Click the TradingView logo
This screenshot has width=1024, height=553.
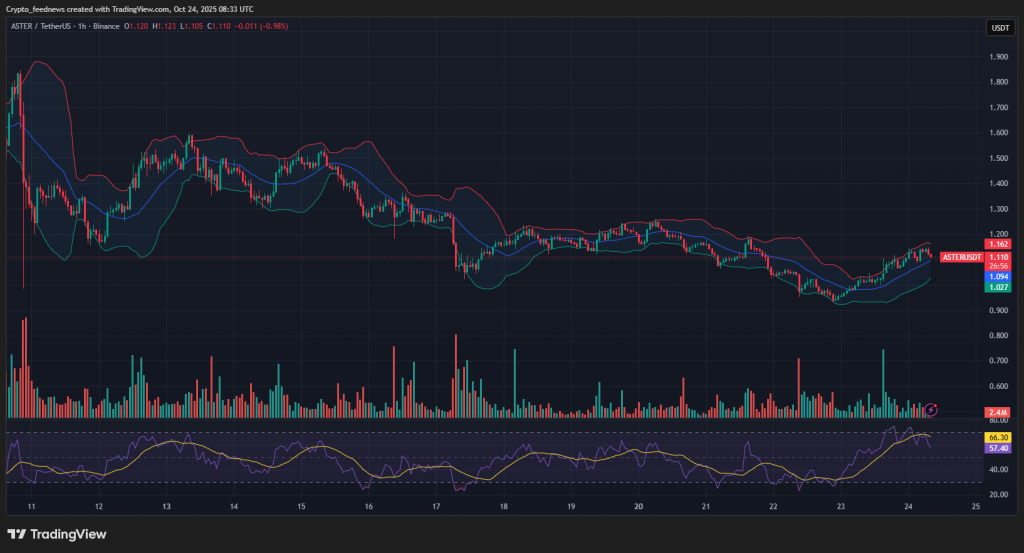click(57, 534)
